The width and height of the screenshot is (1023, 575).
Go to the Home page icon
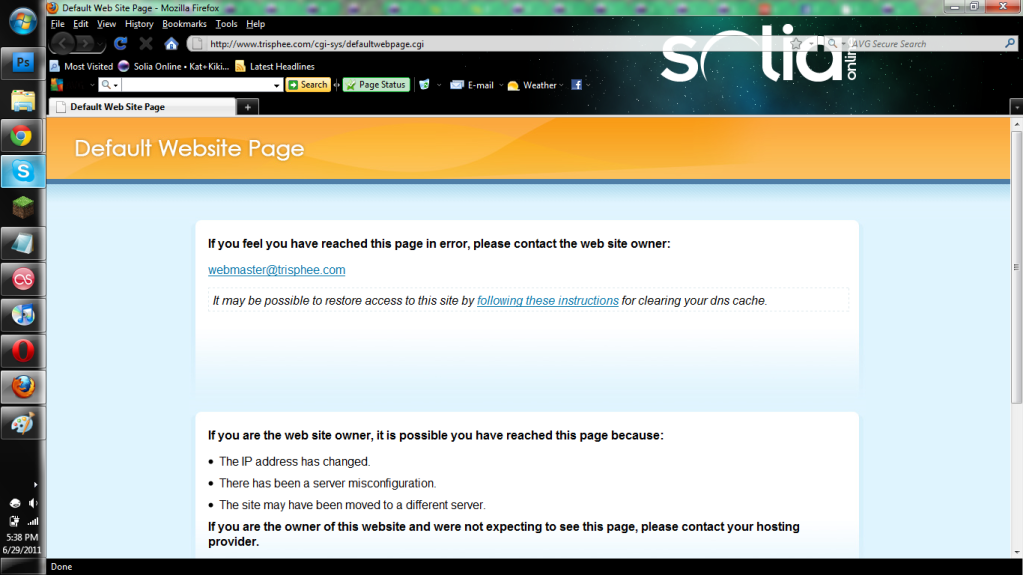[x=171, y=44]
